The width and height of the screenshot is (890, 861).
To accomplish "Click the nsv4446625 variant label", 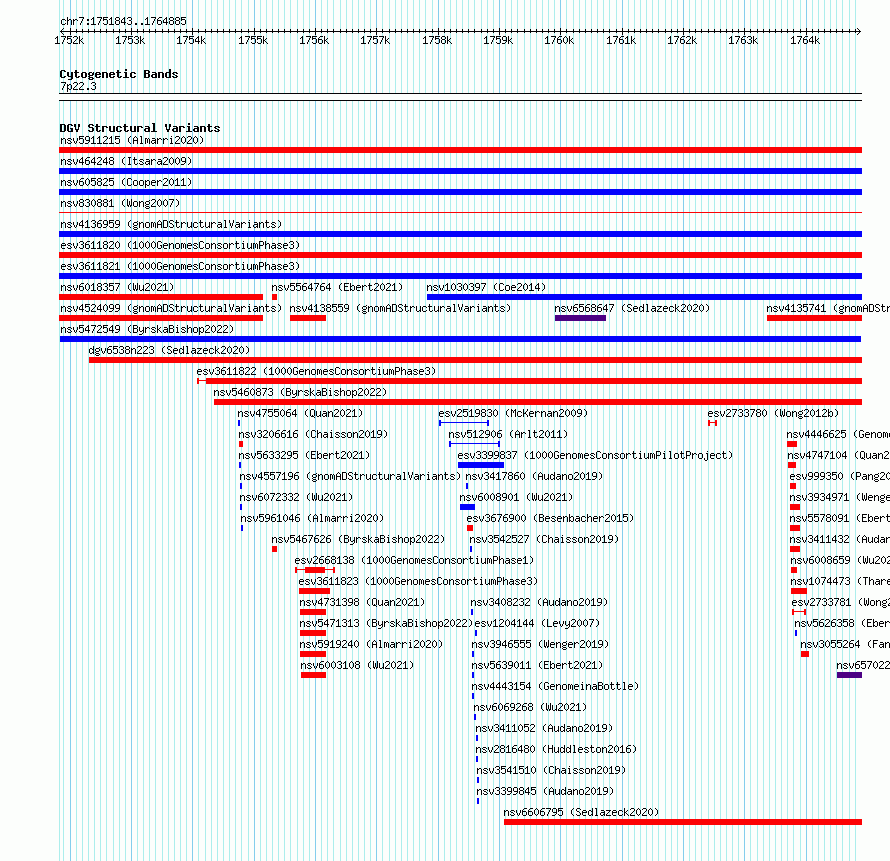I will [838, 434].
